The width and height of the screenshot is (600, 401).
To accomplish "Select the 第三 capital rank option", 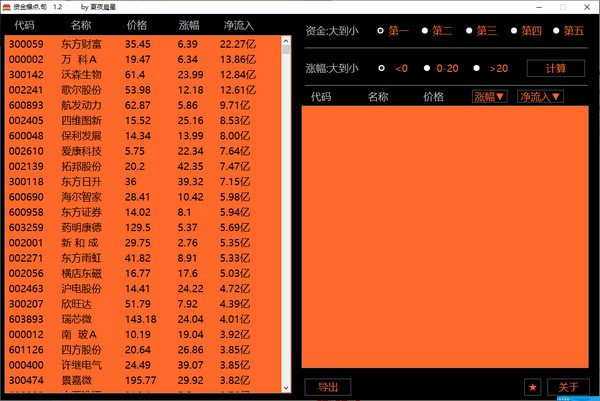I will click(481, 31).
